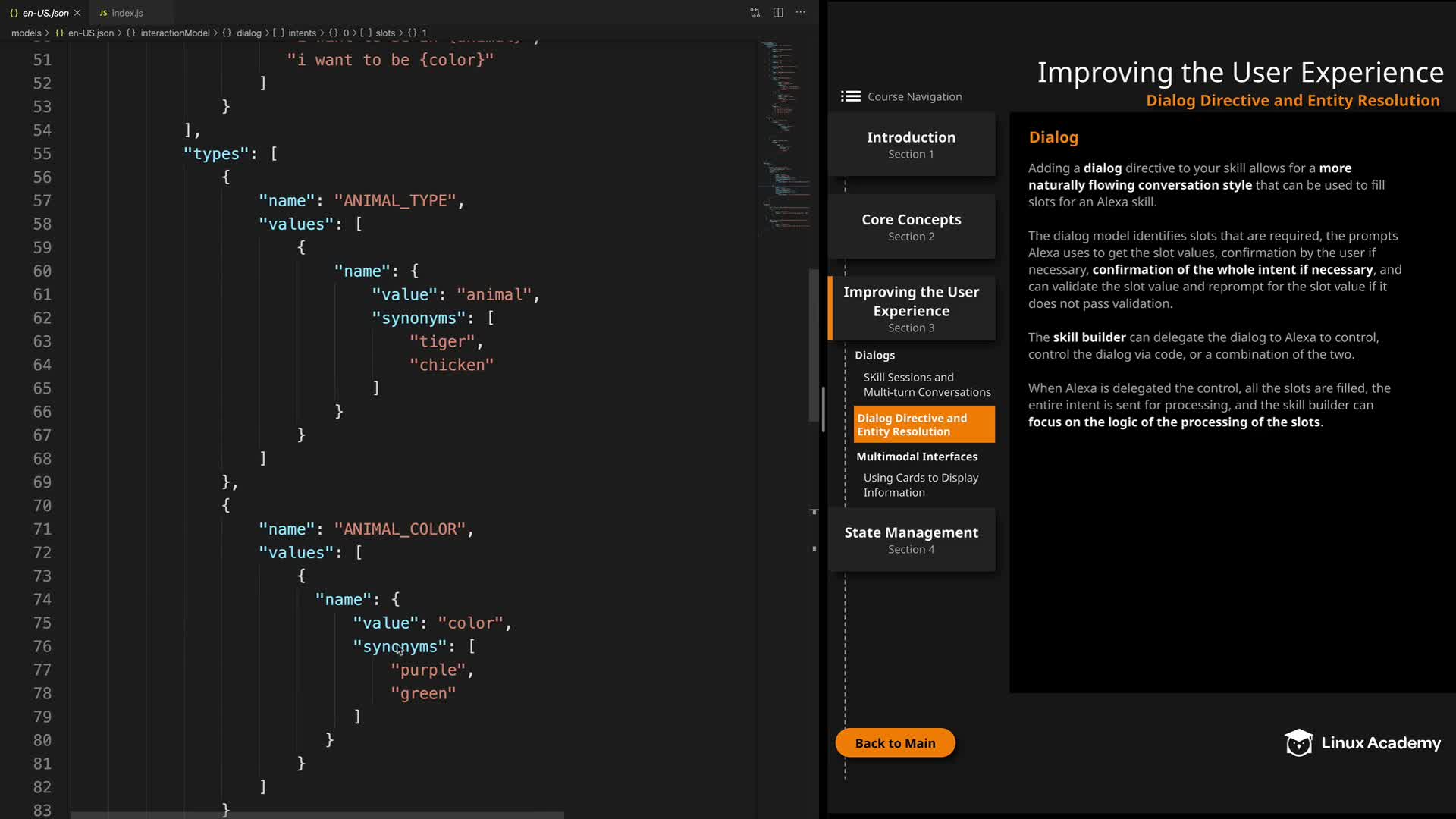Switch to the index.js tab
This screenshot has height=819, width=1456.
pyautogui.click(x=127, y=13)
